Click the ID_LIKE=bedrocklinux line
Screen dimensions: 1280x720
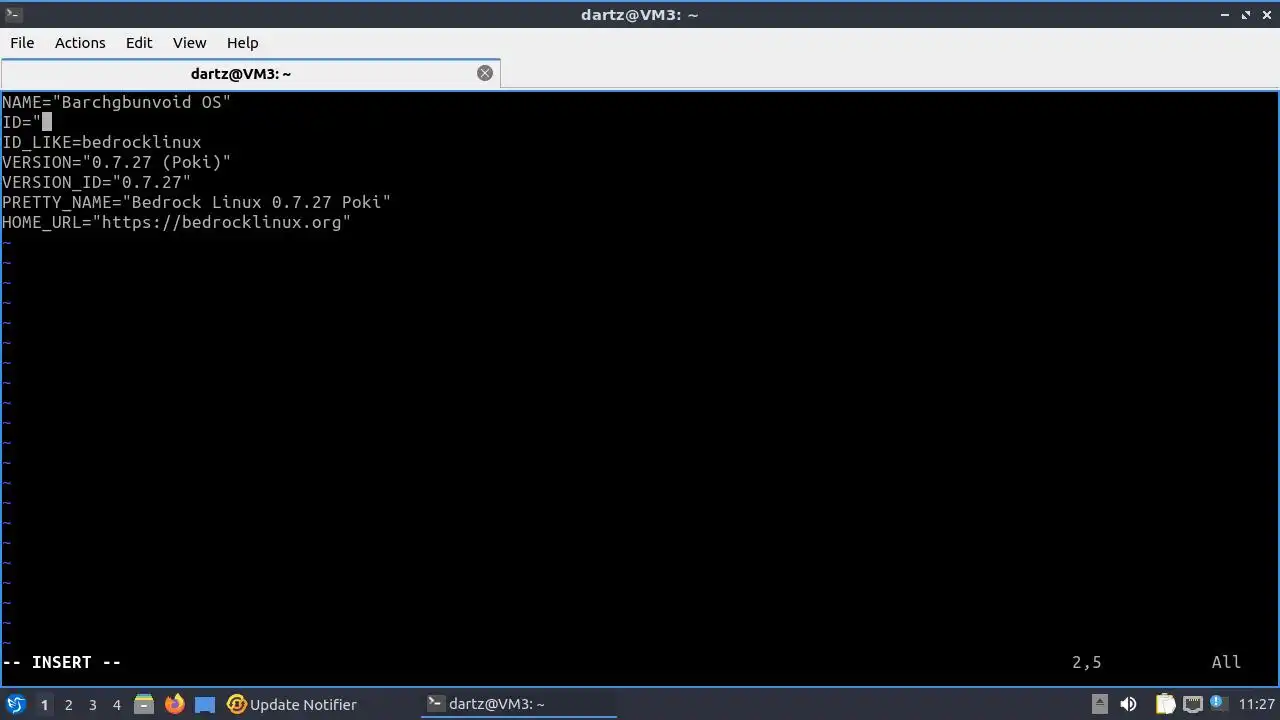(x=102, y=142)
